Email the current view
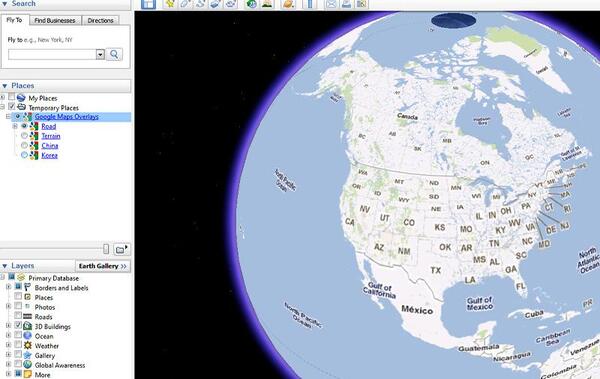This screenshot has height=379, width=600. tap(331, 4)
